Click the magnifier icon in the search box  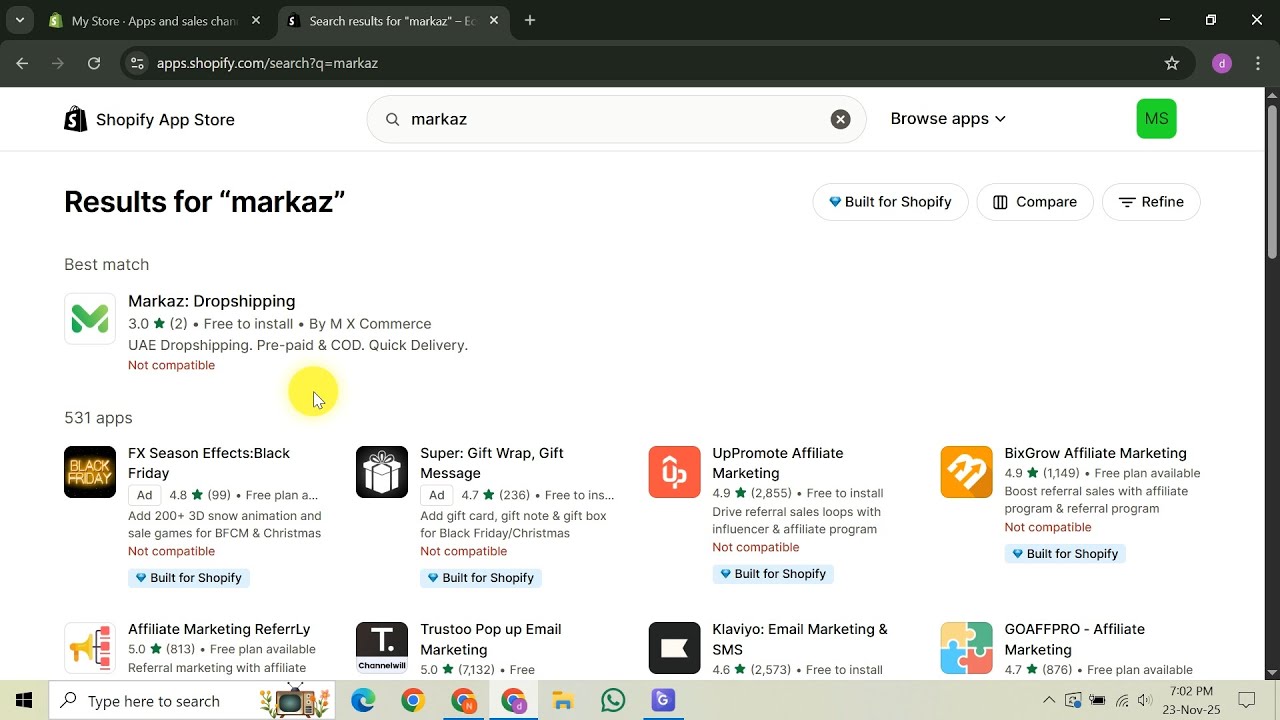(392, 119)
